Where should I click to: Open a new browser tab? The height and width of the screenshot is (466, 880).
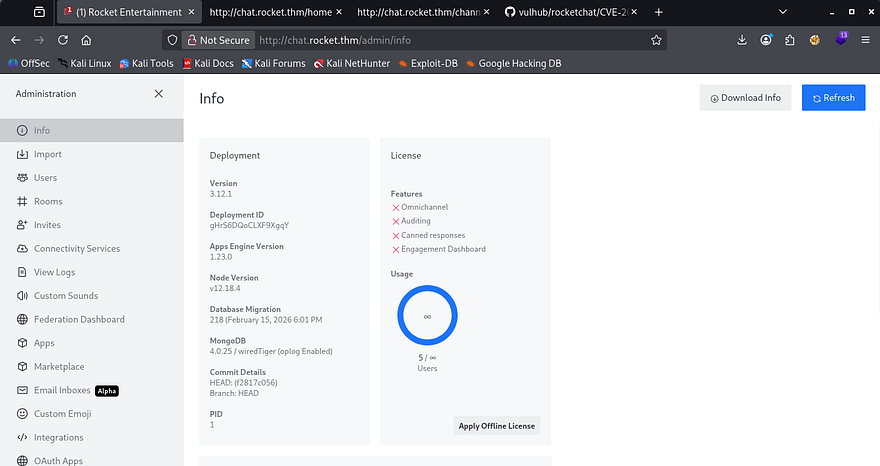point(658,12)
